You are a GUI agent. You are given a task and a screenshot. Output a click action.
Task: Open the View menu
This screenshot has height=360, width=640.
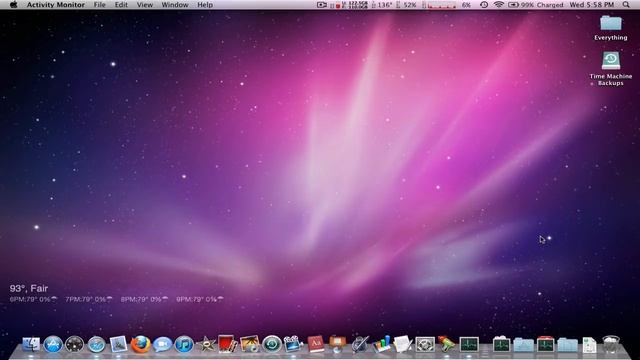coord(144,5)
